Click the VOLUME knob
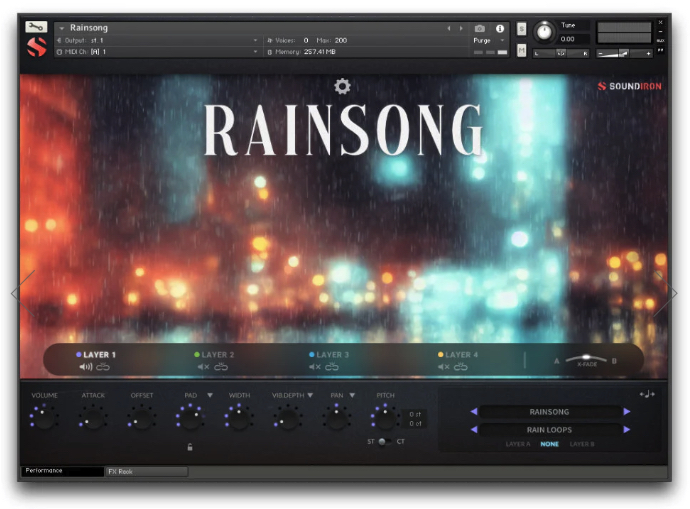The image size is (690, 509). click(x=44, y=417)
